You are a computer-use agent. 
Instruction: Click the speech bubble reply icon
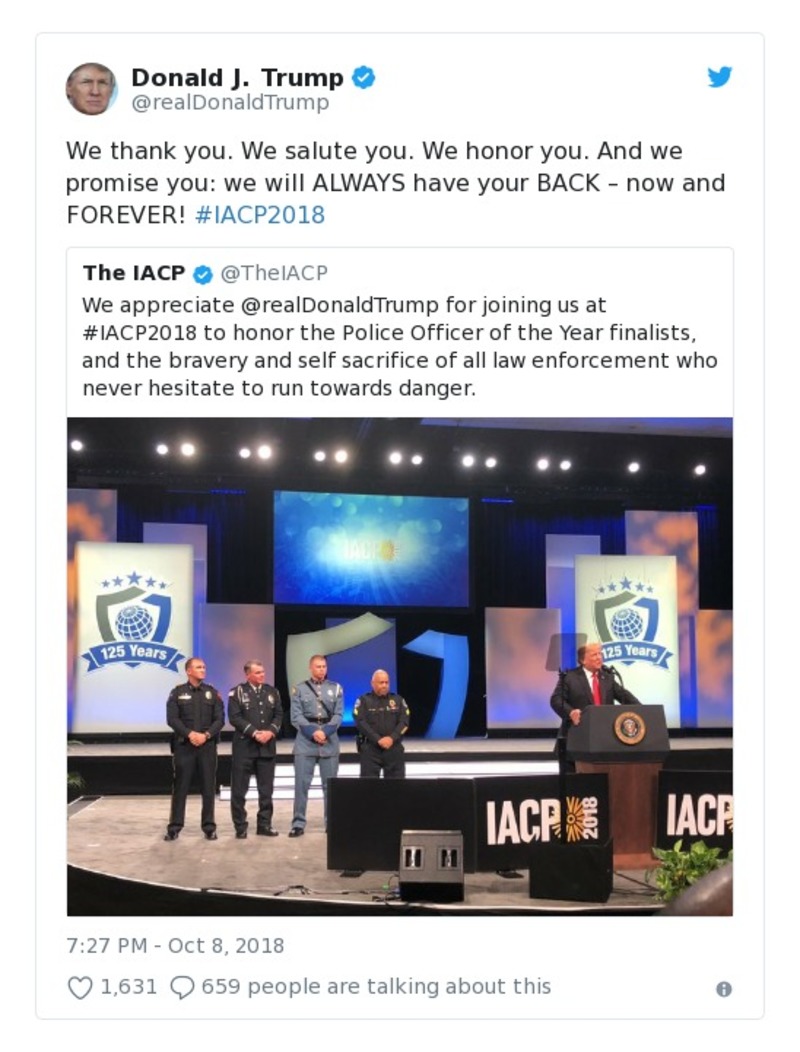(181, 987)
